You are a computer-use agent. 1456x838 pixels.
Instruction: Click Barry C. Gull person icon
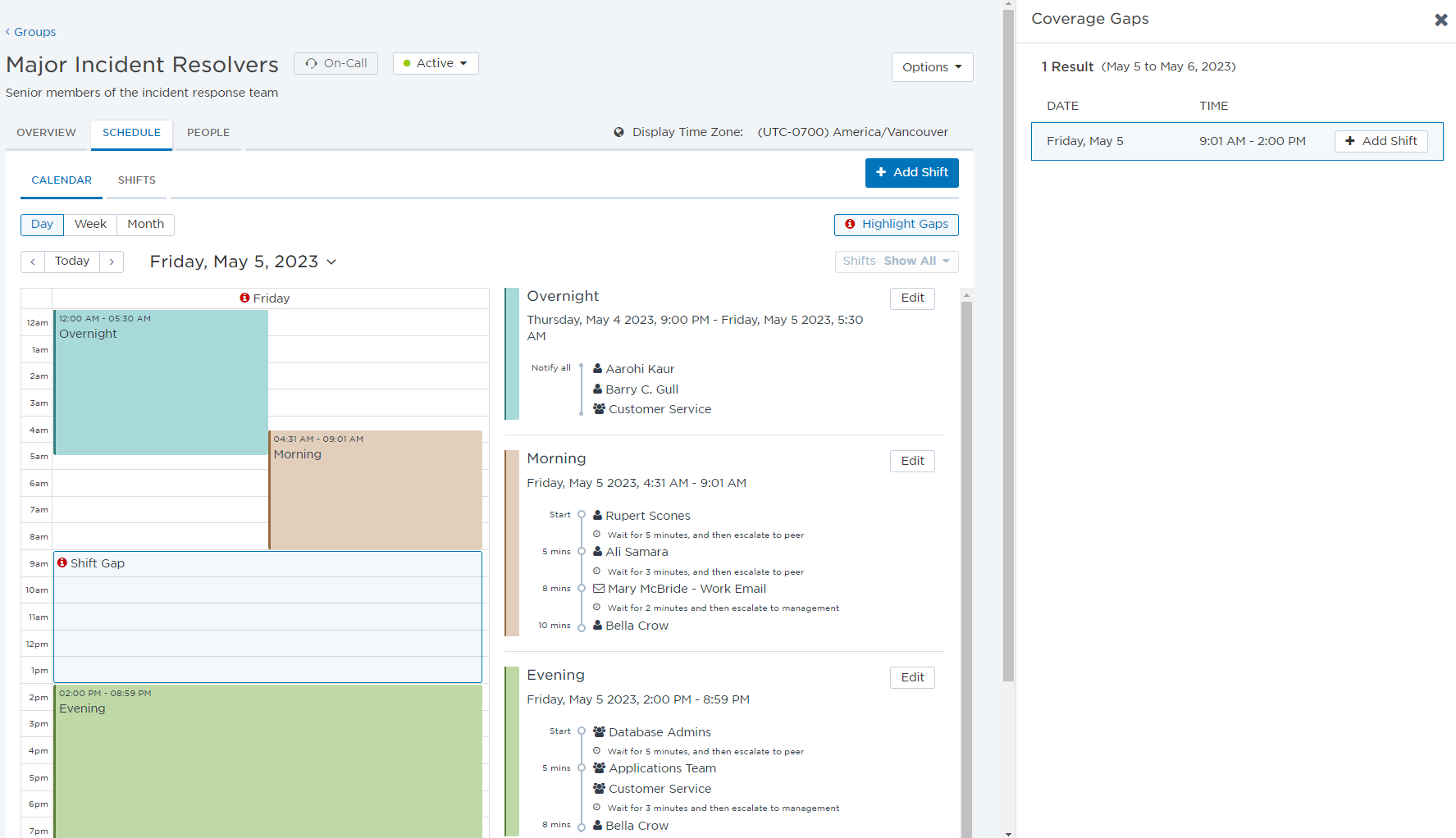pos(598,389)
